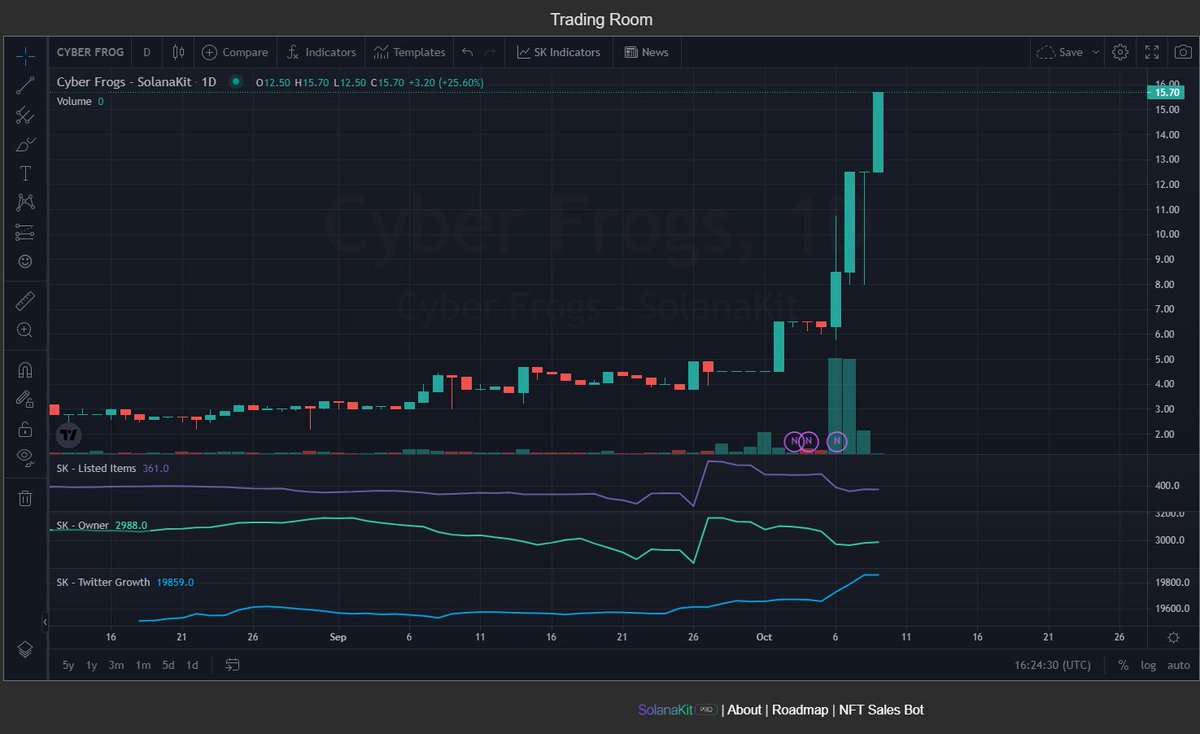Open the Roadmap link
Screen dimensions: 1200x734
[800, 710]
